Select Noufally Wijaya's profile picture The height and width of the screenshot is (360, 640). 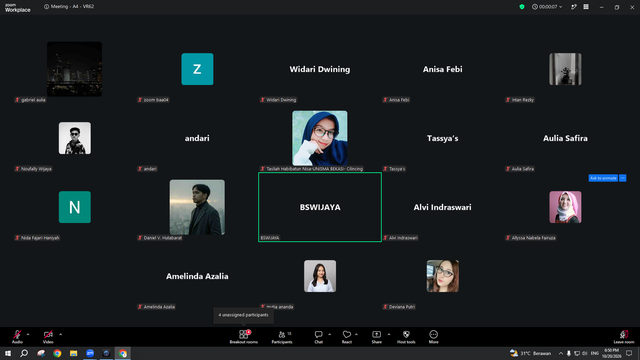(x=75, y=138)
